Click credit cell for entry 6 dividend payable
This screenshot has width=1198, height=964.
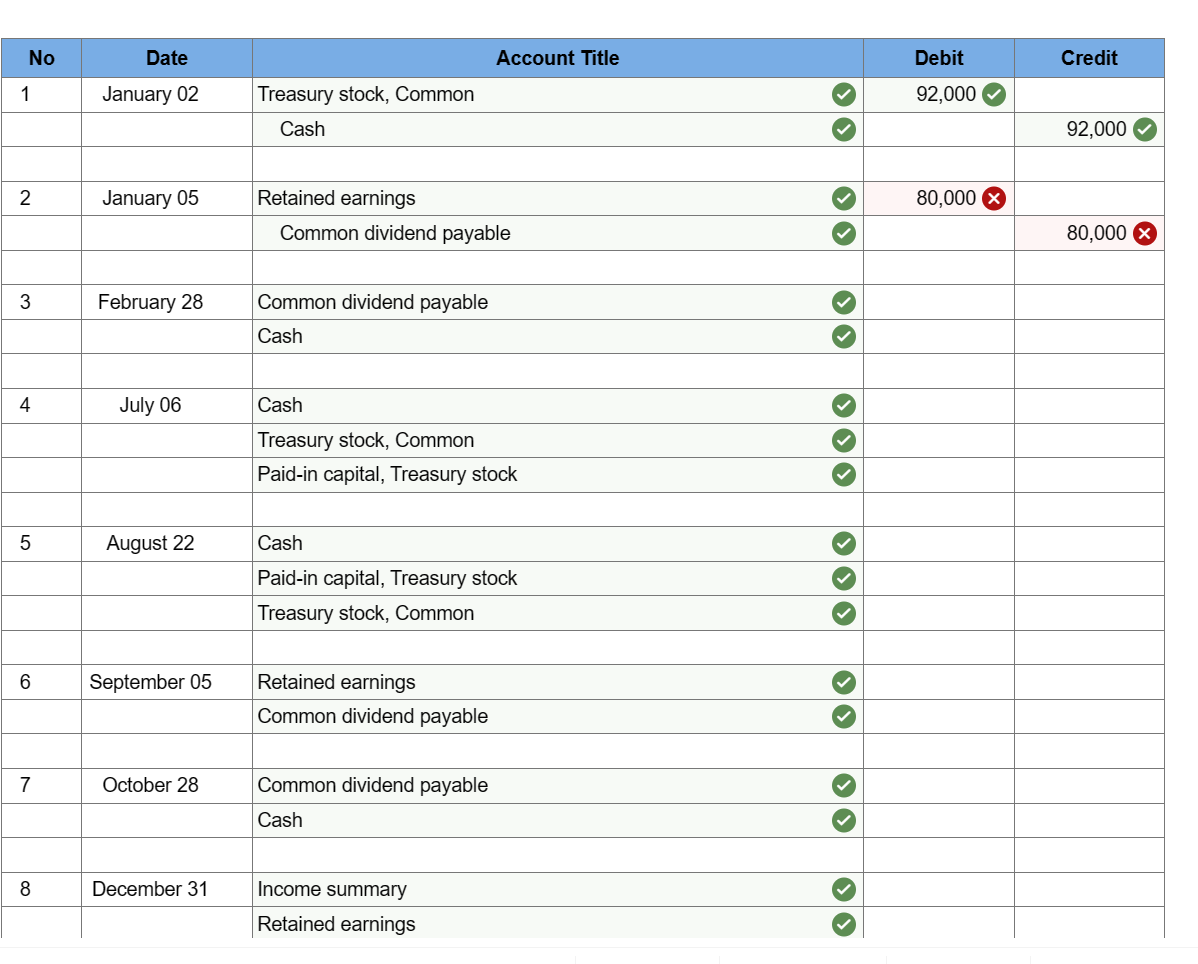[x=1090, y=717]
